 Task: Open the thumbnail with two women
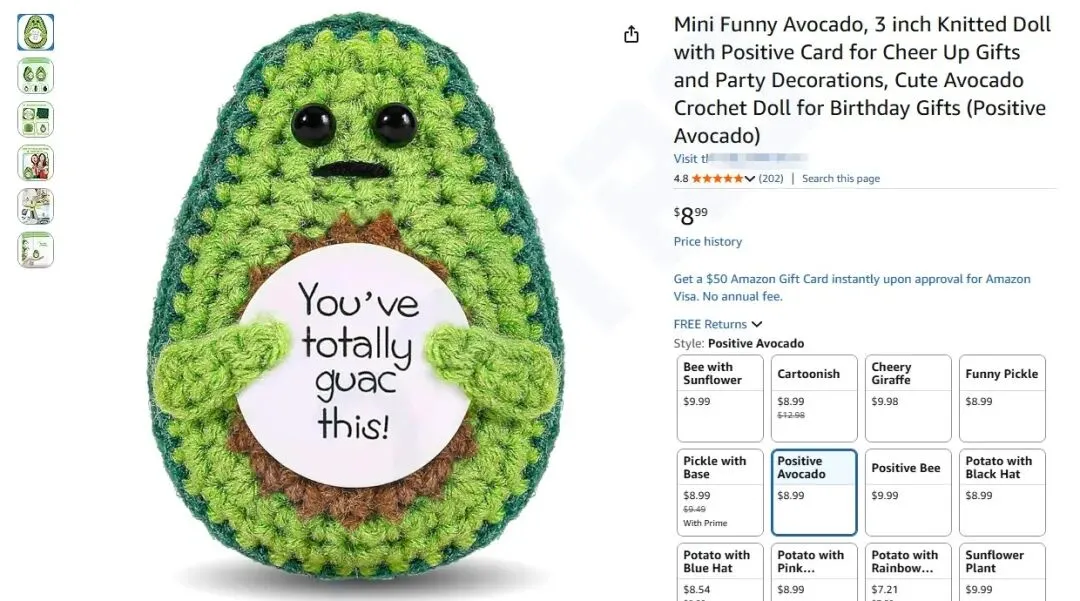click(36, 163)
